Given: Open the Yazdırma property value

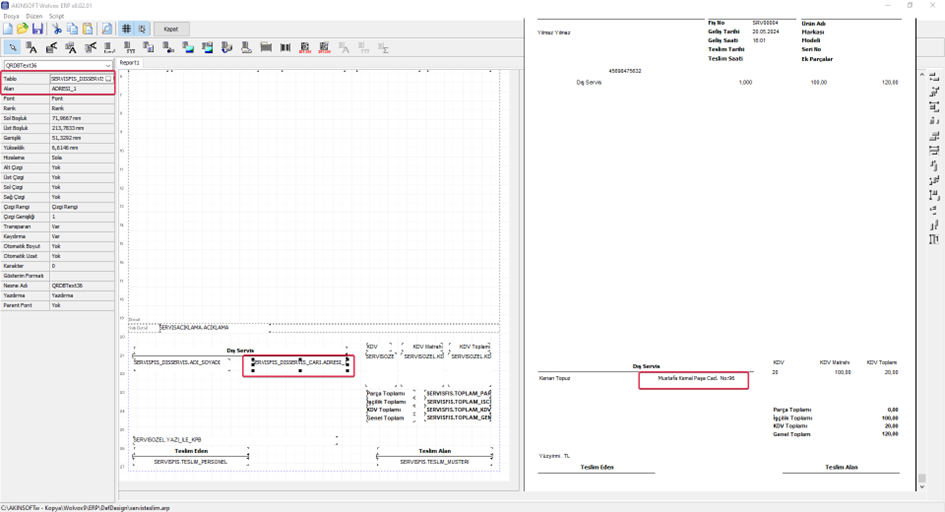Looking at the screenshot, I should [x=81, y=295].
